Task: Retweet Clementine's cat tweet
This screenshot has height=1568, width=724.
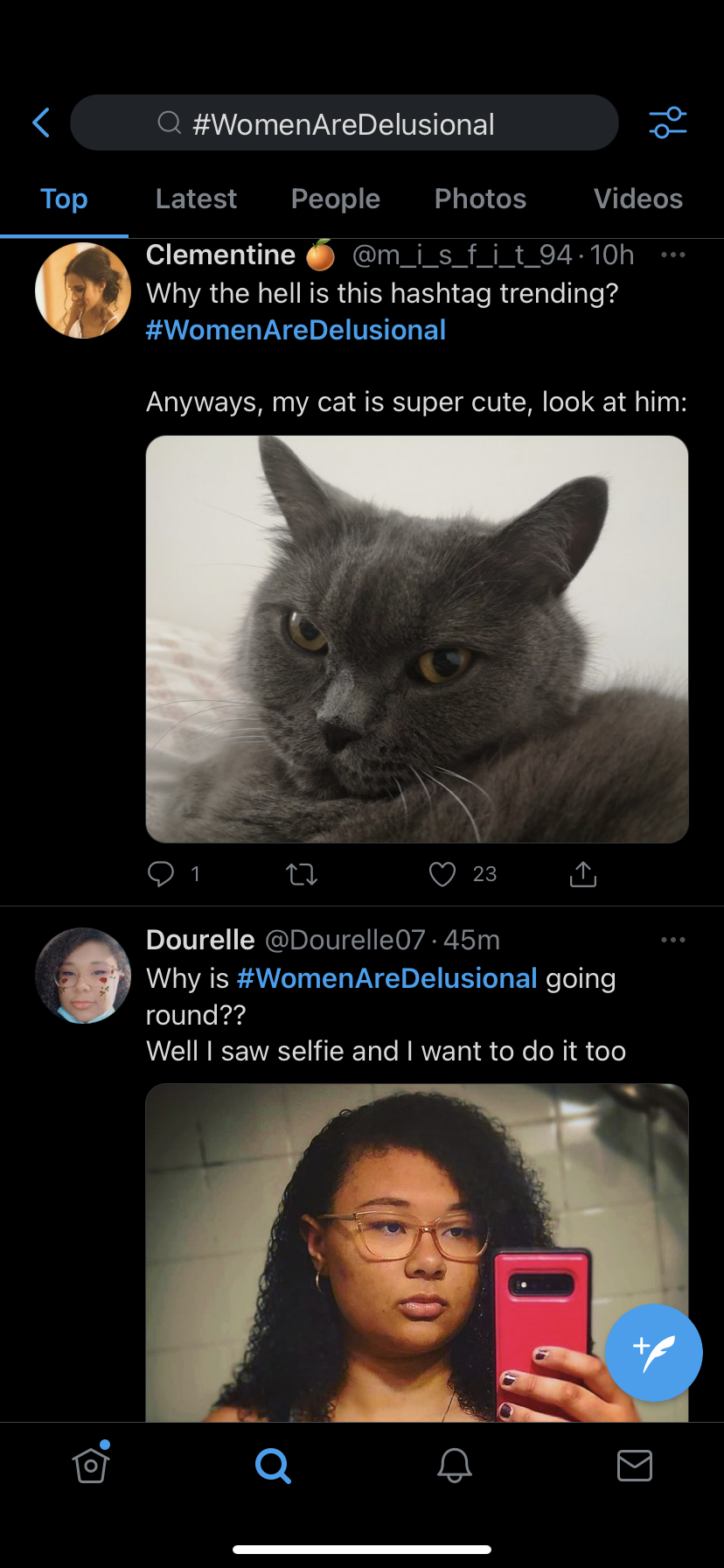Action: tap(302, 873)
